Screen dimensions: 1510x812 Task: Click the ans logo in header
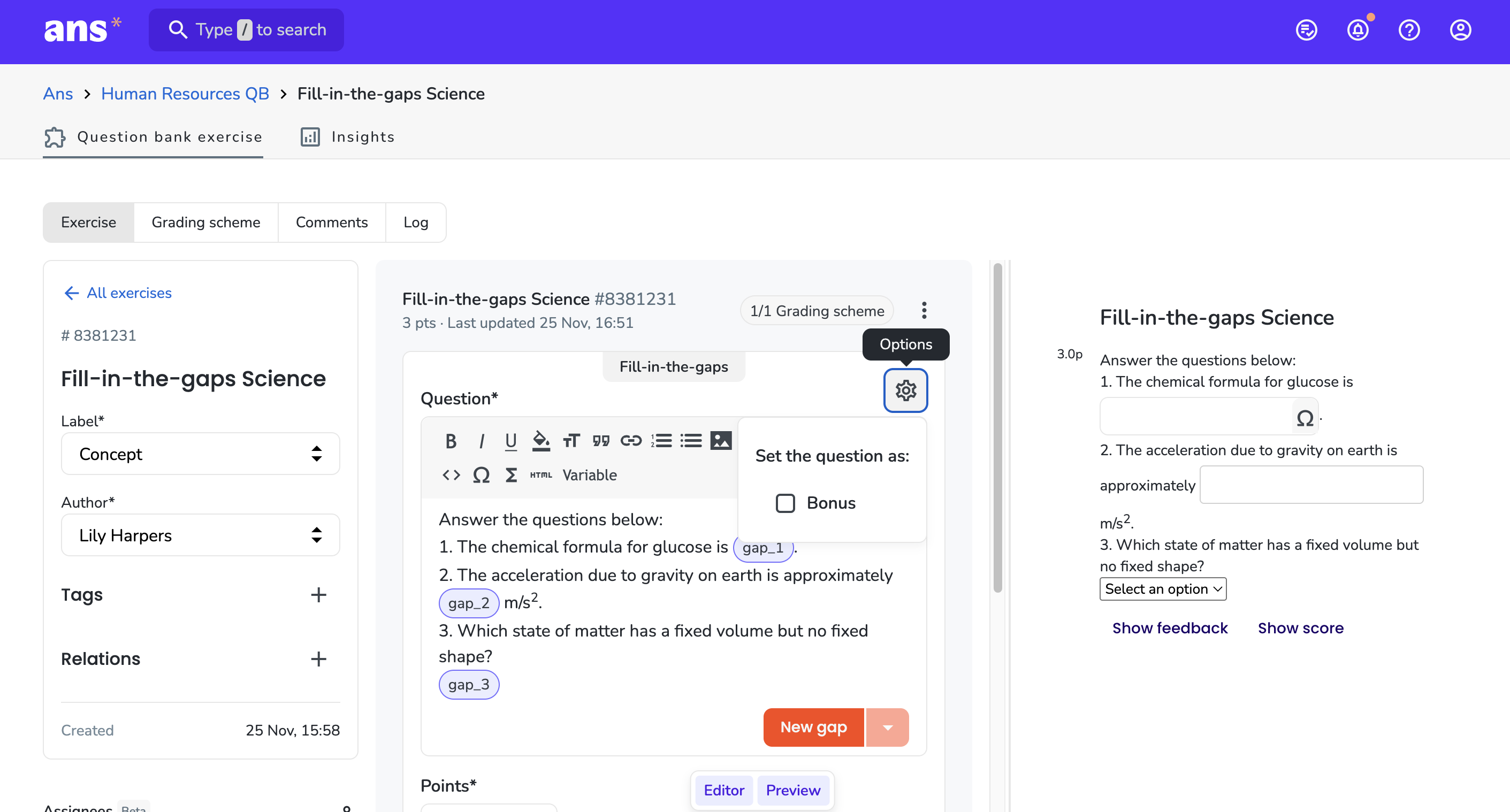point(82,29)
